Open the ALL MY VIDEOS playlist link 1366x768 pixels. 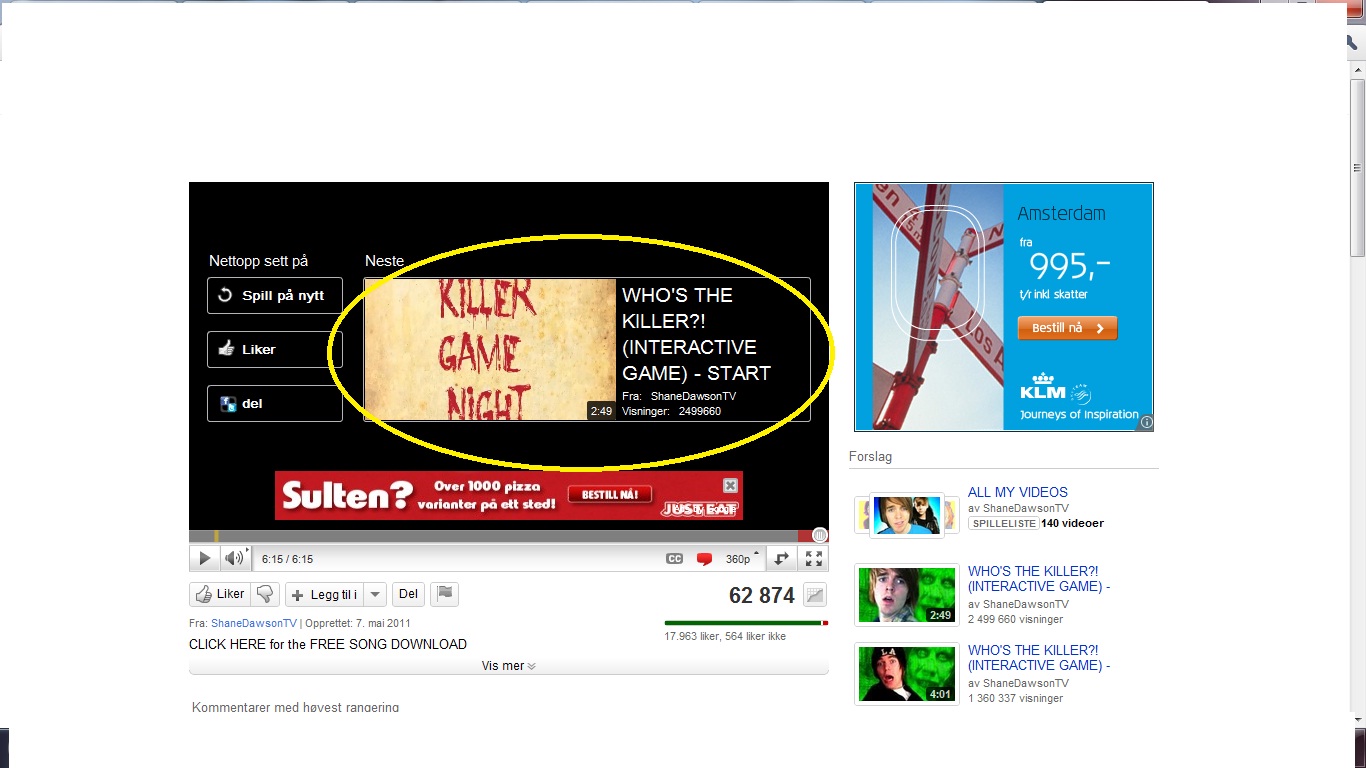[x=1018, y=492]
